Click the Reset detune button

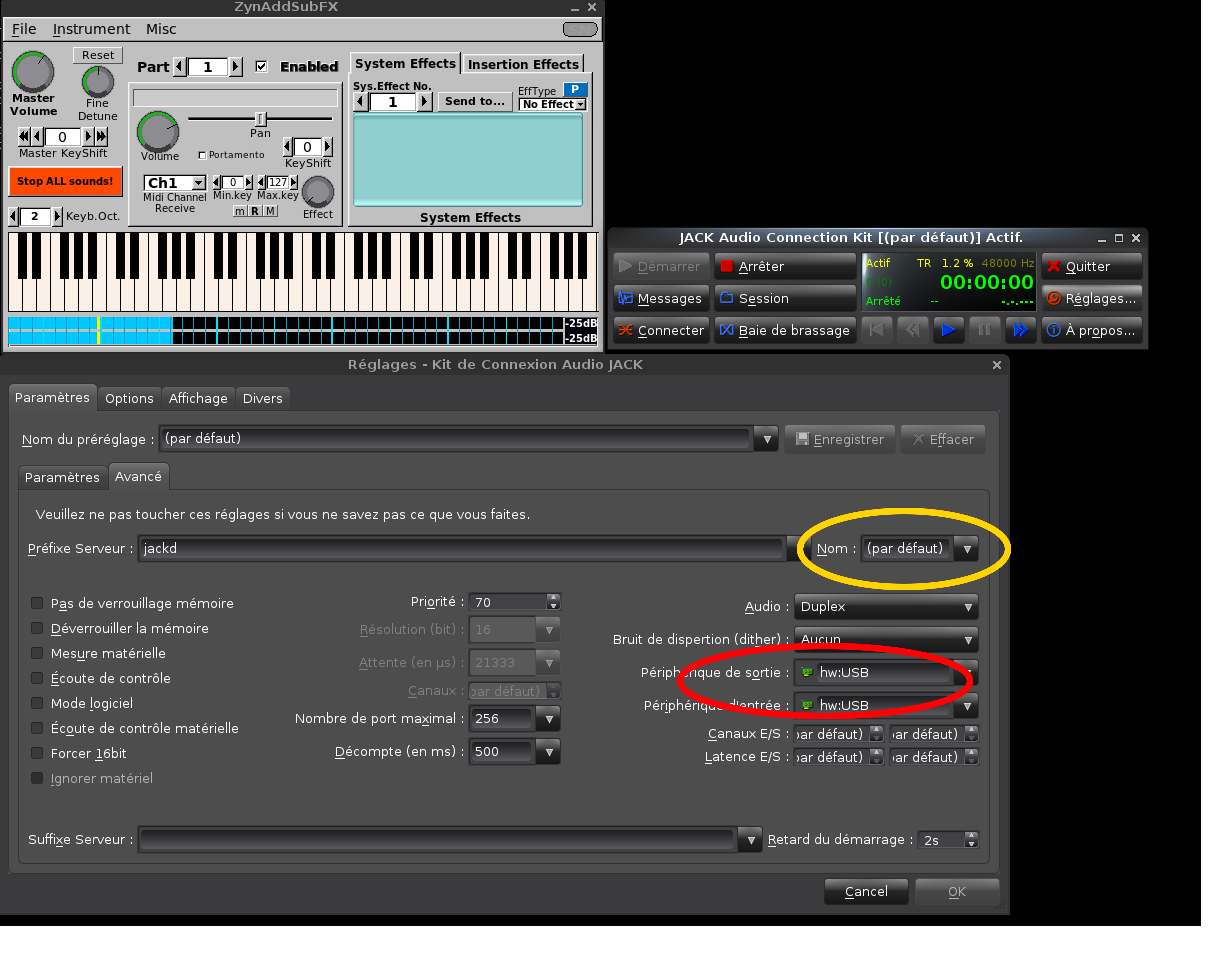(x=98, y=55)
